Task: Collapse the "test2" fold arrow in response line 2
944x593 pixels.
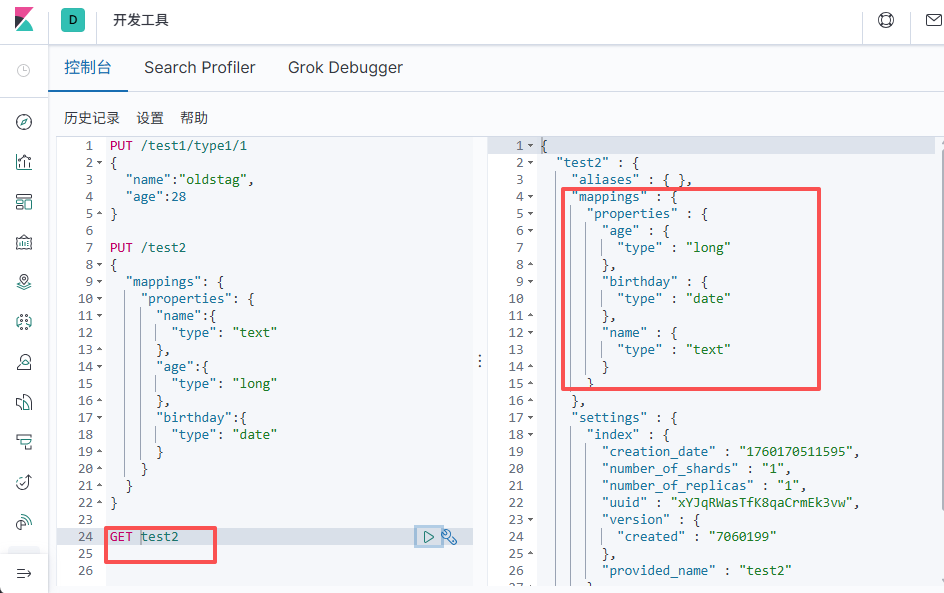Action: (x=531, y=162)
